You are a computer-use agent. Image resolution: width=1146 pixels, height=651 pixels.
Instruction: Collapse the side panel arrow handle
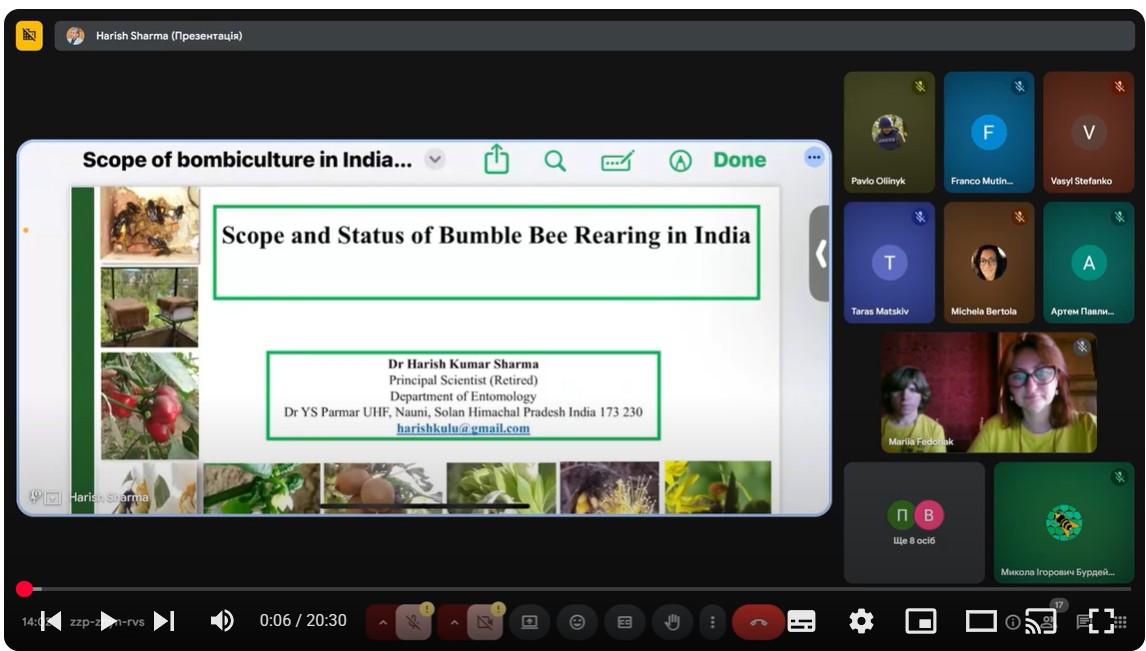(x=819, y=254)
